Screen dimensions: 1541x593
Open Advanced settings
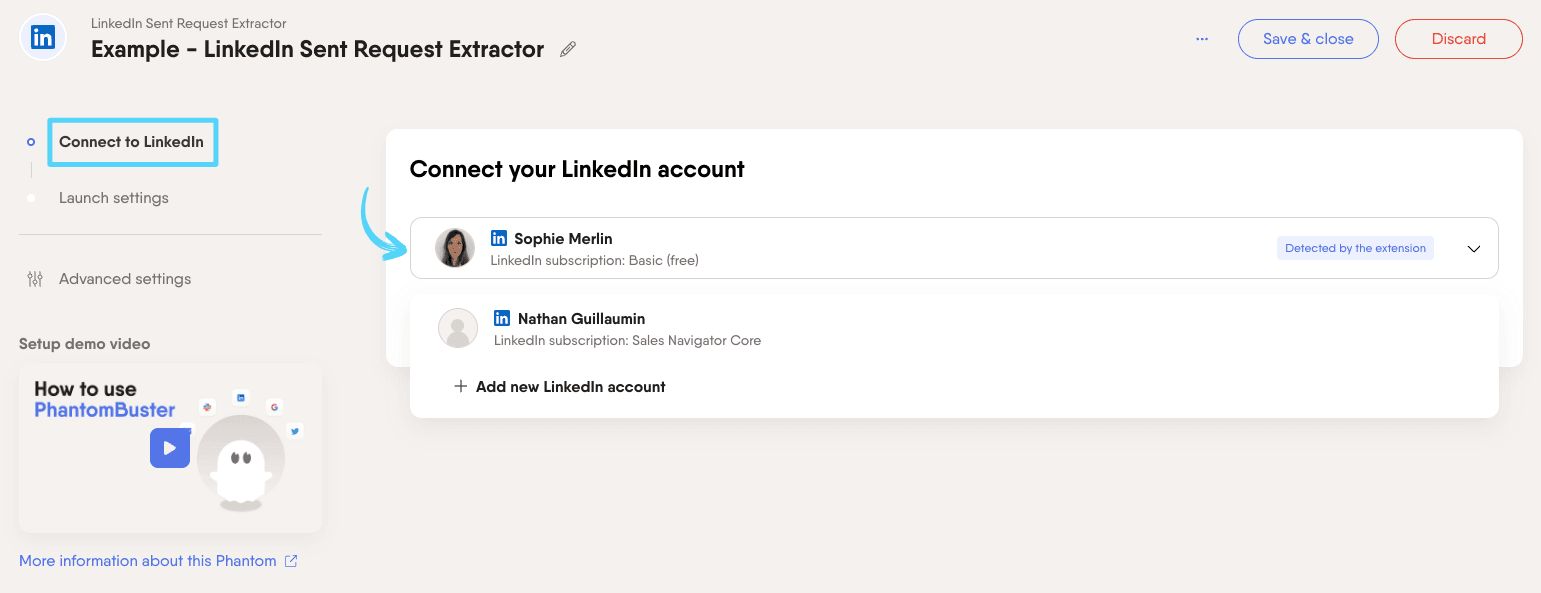[125, 279]
